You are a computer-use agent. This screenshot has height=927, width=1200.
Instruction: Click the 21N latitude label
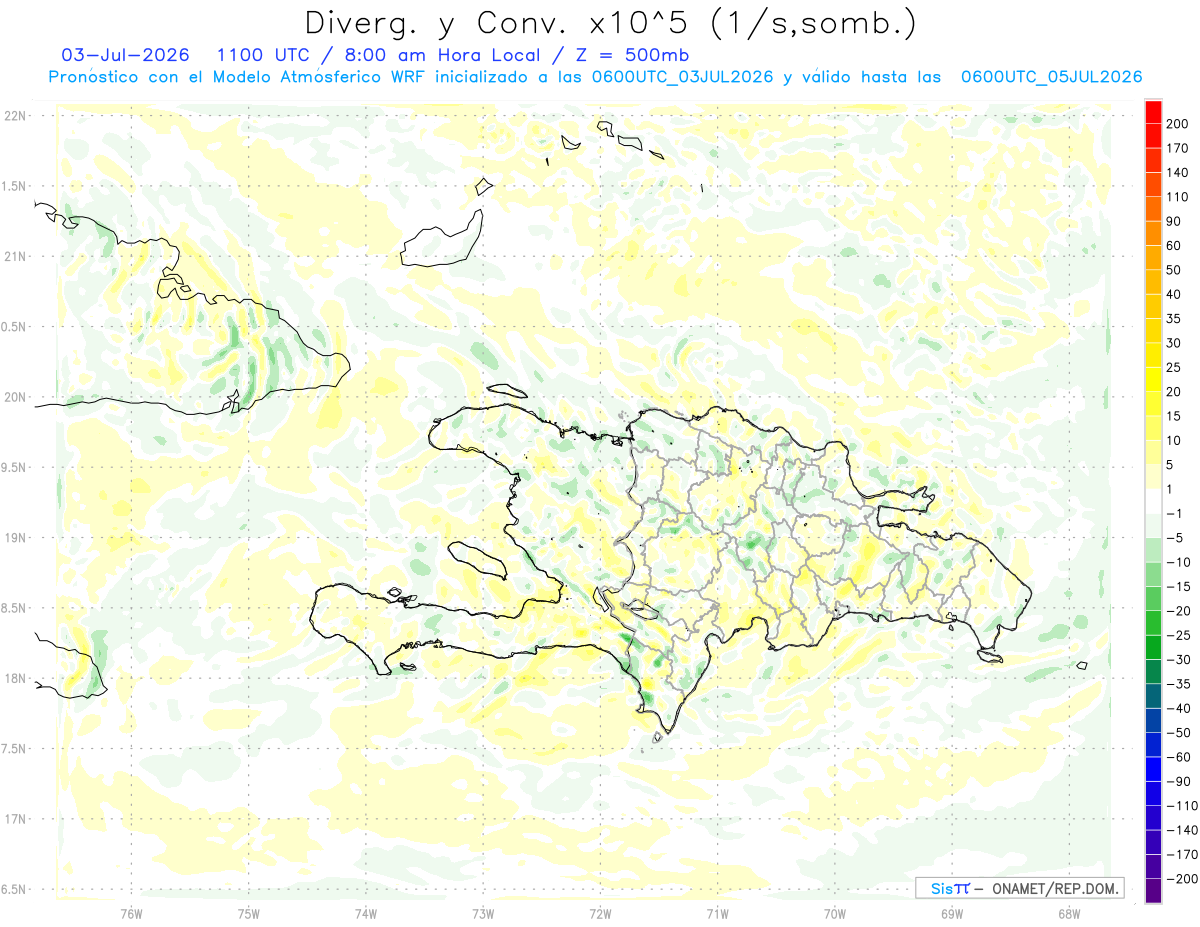(16, 257)
